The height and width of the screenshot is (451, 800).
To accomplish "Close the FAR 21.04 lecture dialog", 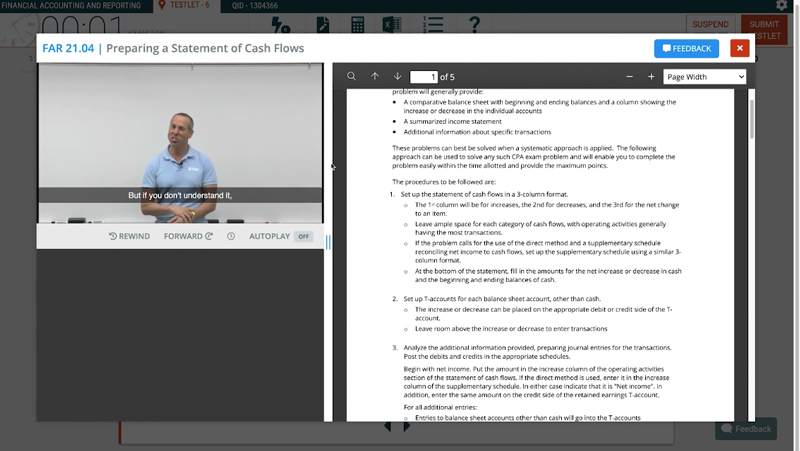I will tap(739, 48).
